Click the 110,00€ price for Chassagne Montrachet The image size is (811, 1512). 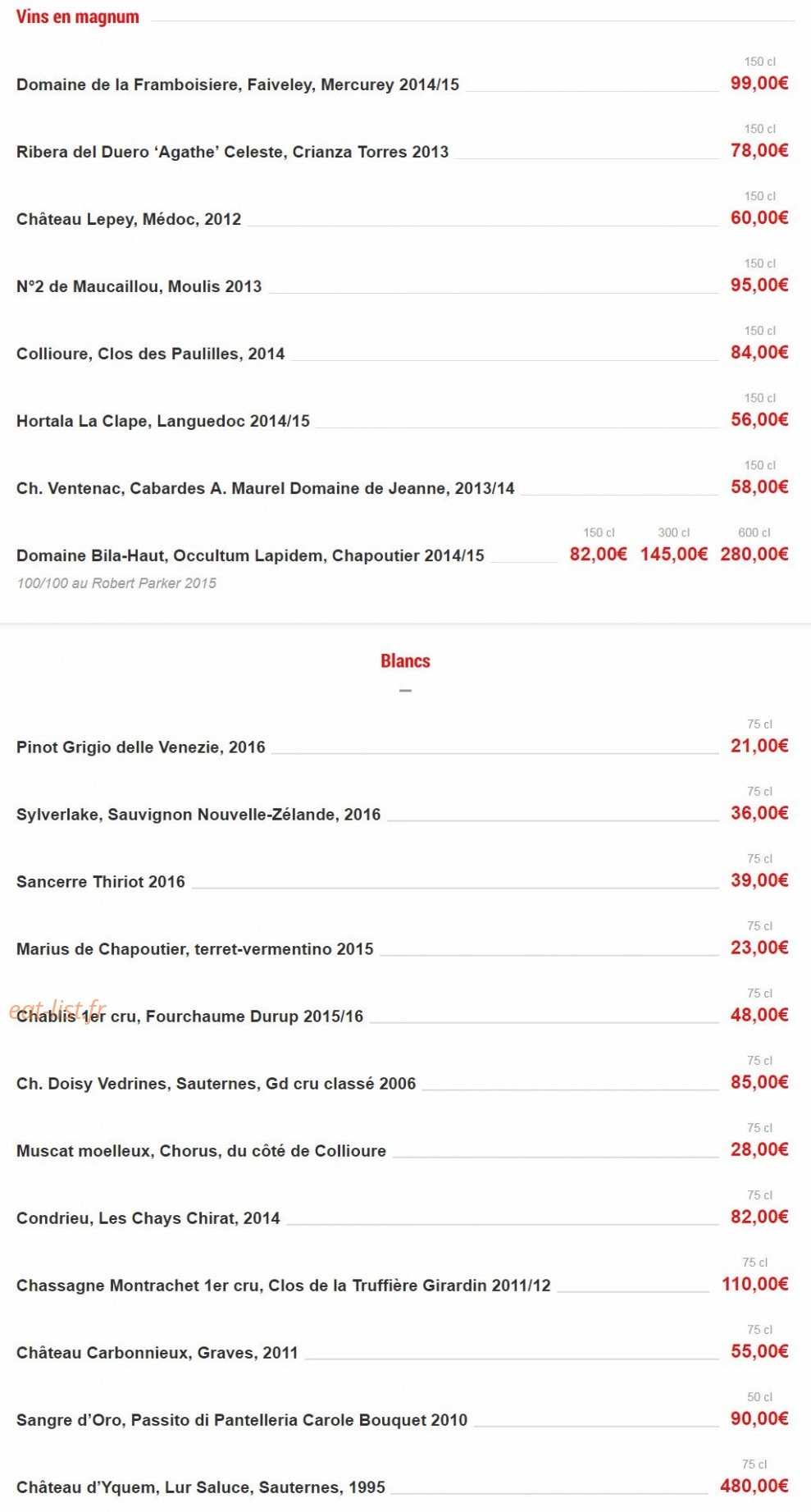[755, 1284]
